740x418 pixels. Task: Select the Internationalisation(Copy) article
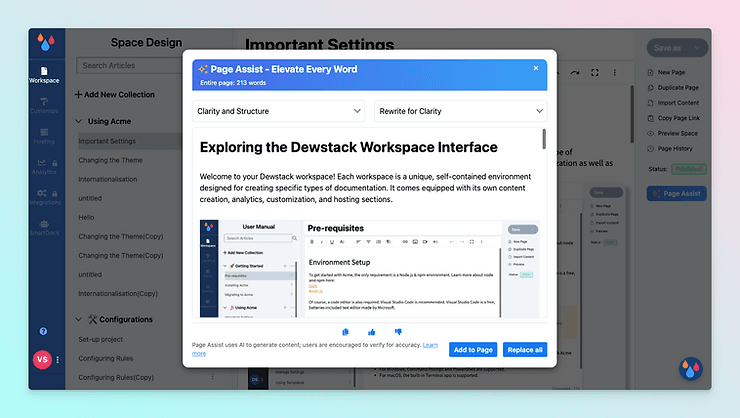tap(118, 293)
